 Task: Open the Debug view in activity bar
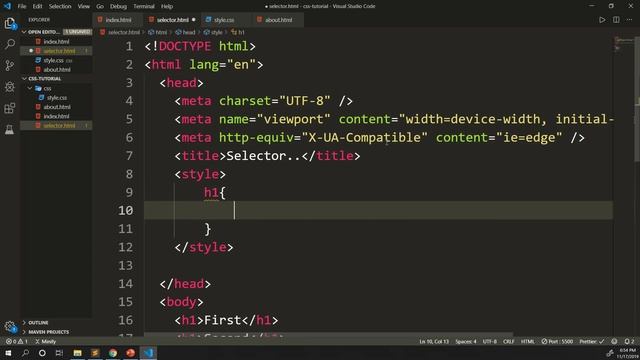(x=10, y=87)
